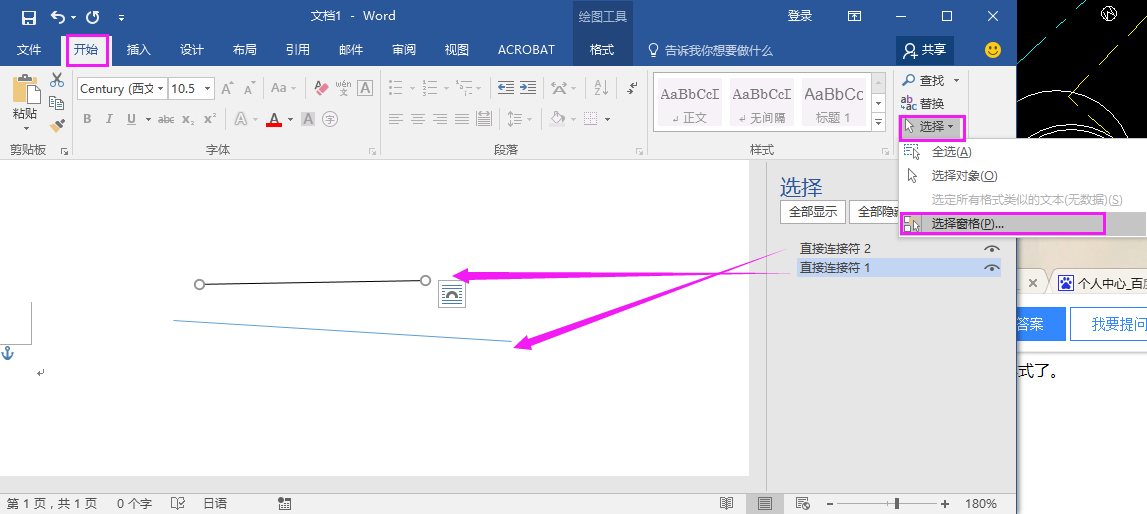Click the Superscript icon
Image resolution: width=1147 pixels, height=514 pixels.
coord(210,119)
